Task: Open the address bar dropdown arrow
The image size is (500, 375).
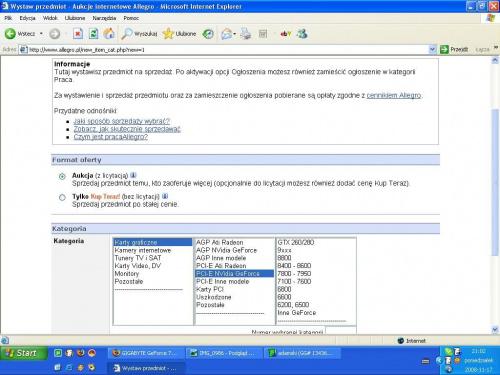Action: [432, 49]
